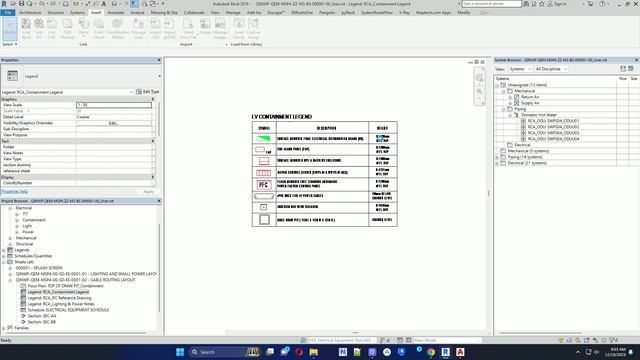Expand the Legends node in Project Browser
This screenshot has width=640, height=360.
tap(4, 250)
